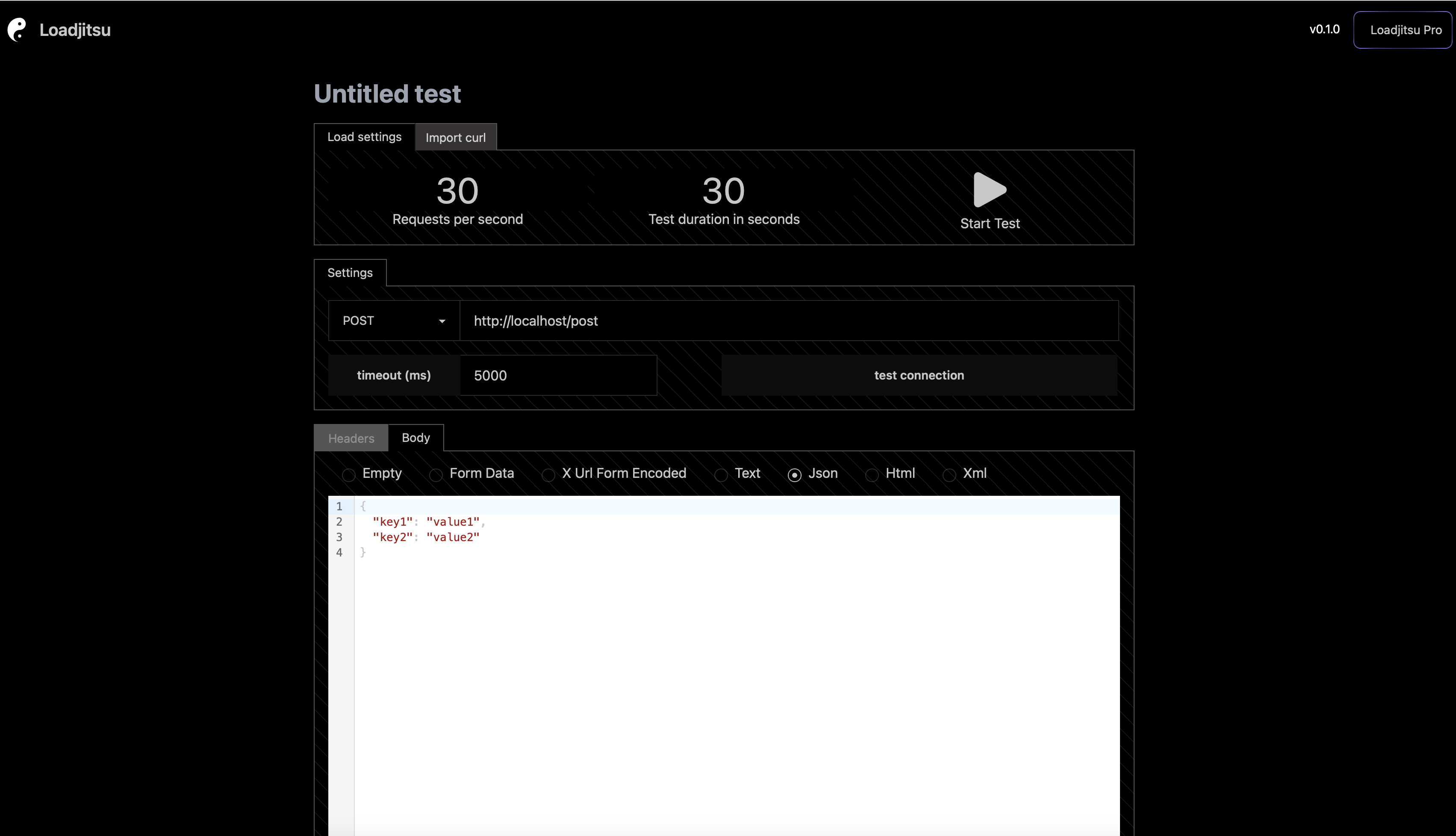
Task: Select the Empty body radio option
Action: click(348, 475)
